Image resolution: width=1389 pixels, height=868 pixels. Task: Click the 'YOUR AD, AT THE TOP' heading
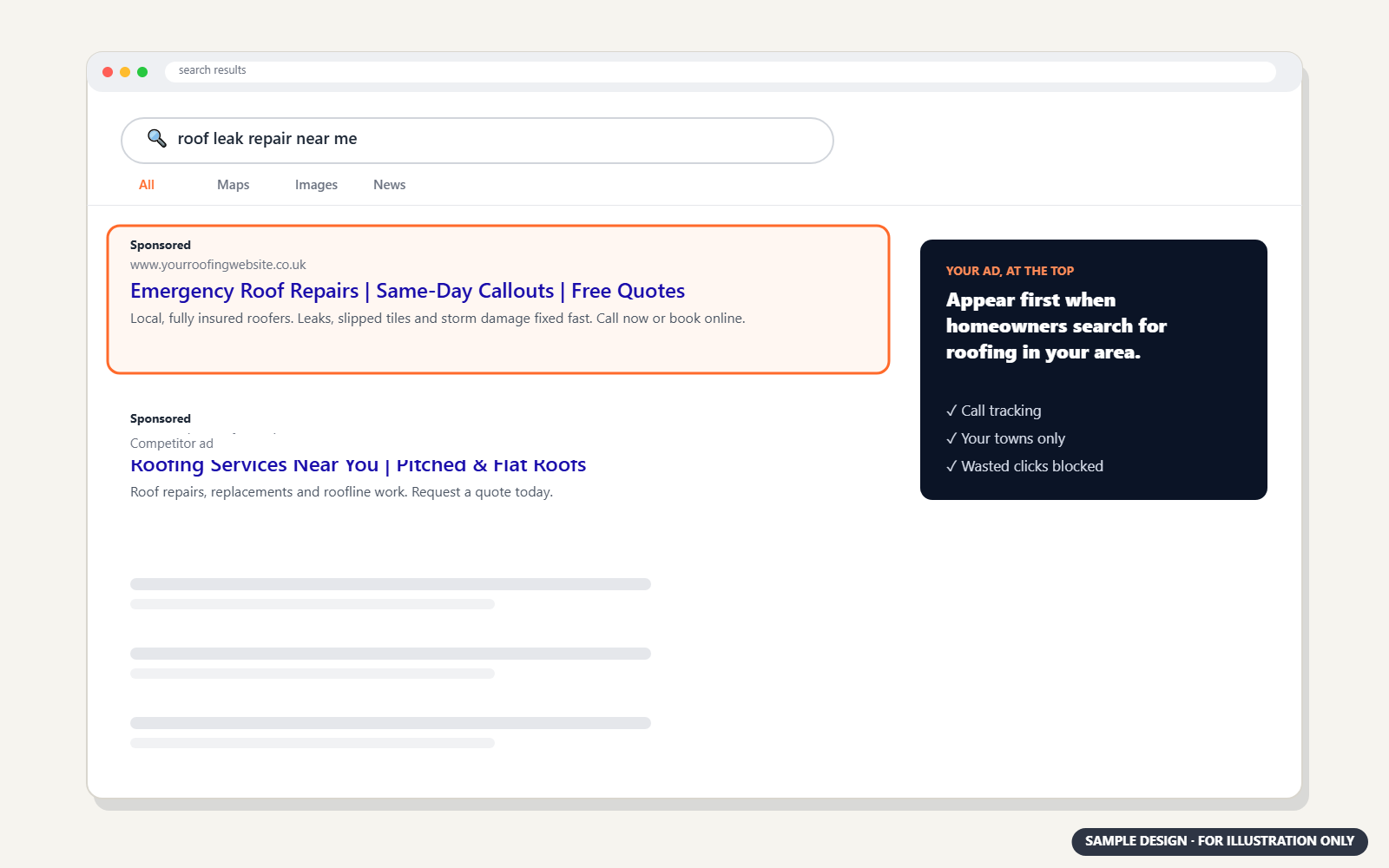(1010, 271)
